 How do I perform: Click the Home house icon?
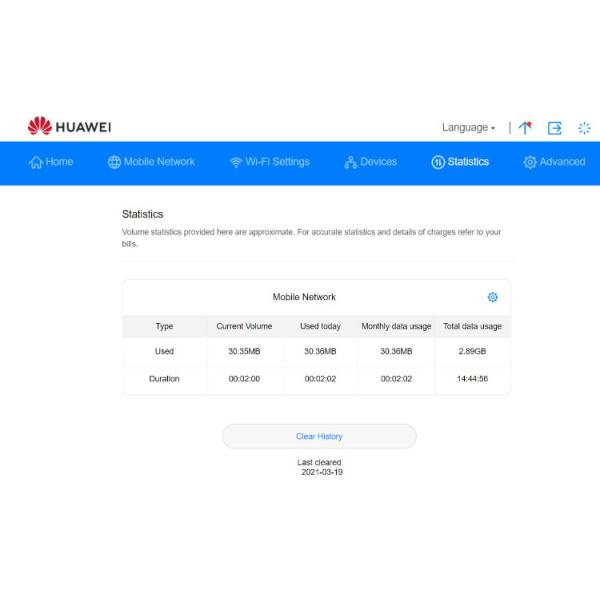pyautogui.click(x=36, y=162)
